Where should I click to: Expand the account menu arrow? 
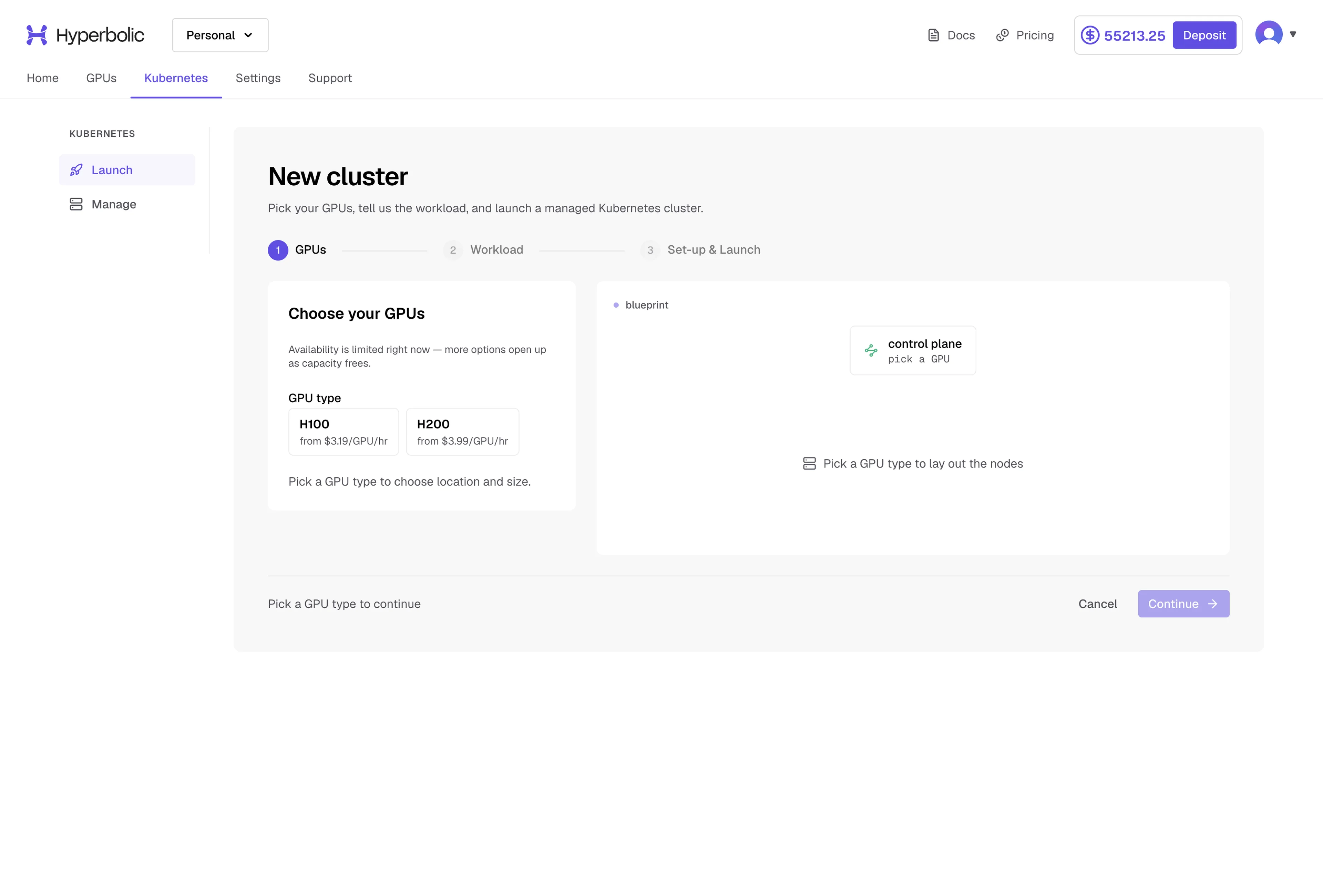(1293, 34)
